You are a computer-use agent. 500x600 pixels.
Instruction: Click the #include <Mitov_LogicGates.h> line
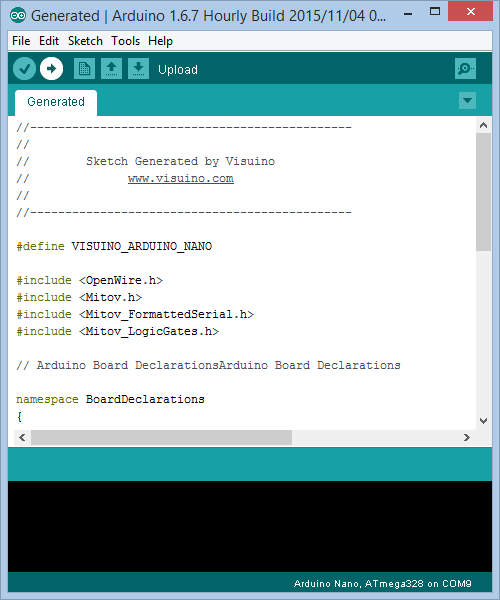pos(117,331)
